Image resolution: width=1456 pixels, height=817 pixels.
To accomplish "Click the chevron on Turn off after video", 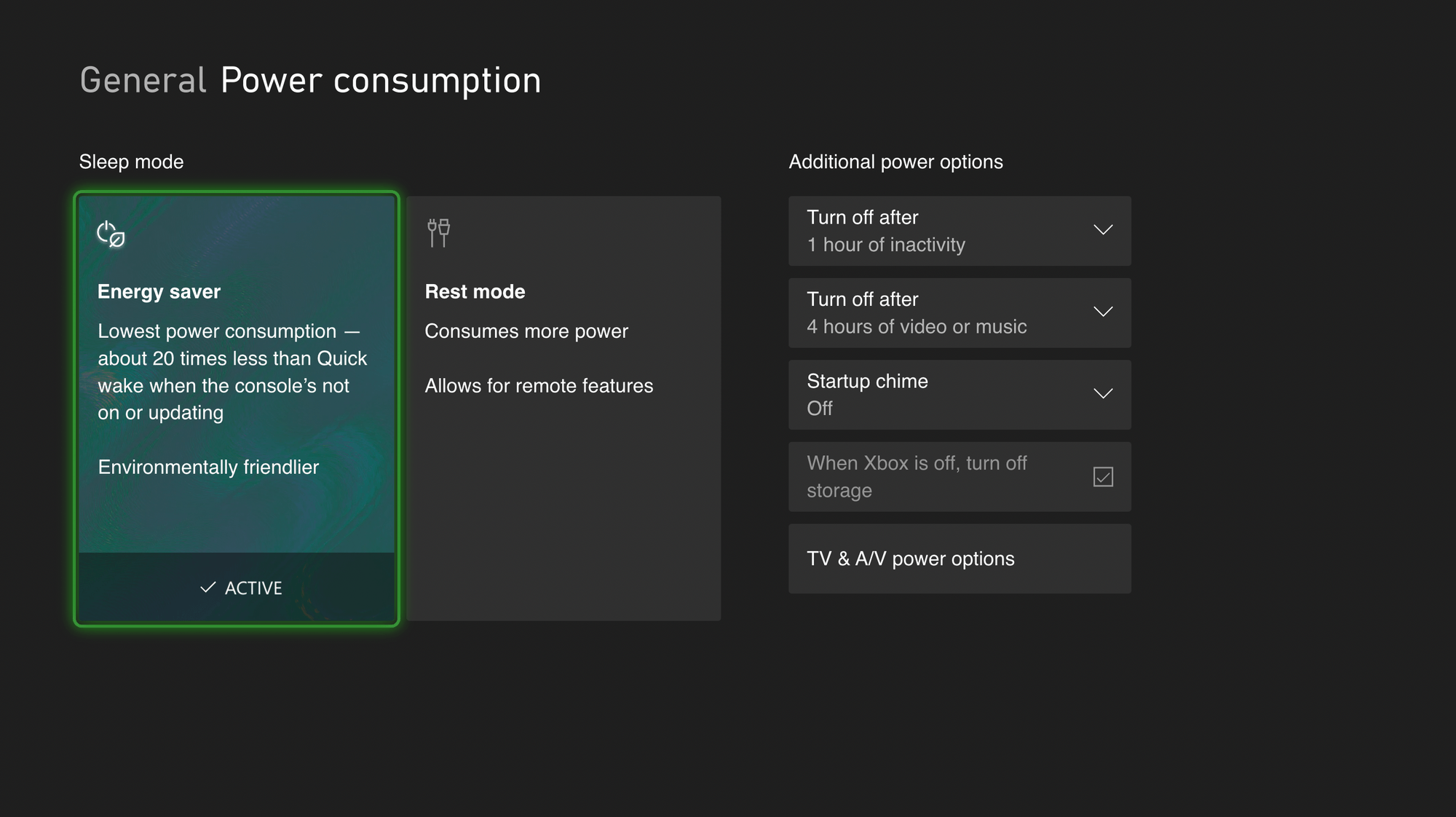I will 1104,312.
